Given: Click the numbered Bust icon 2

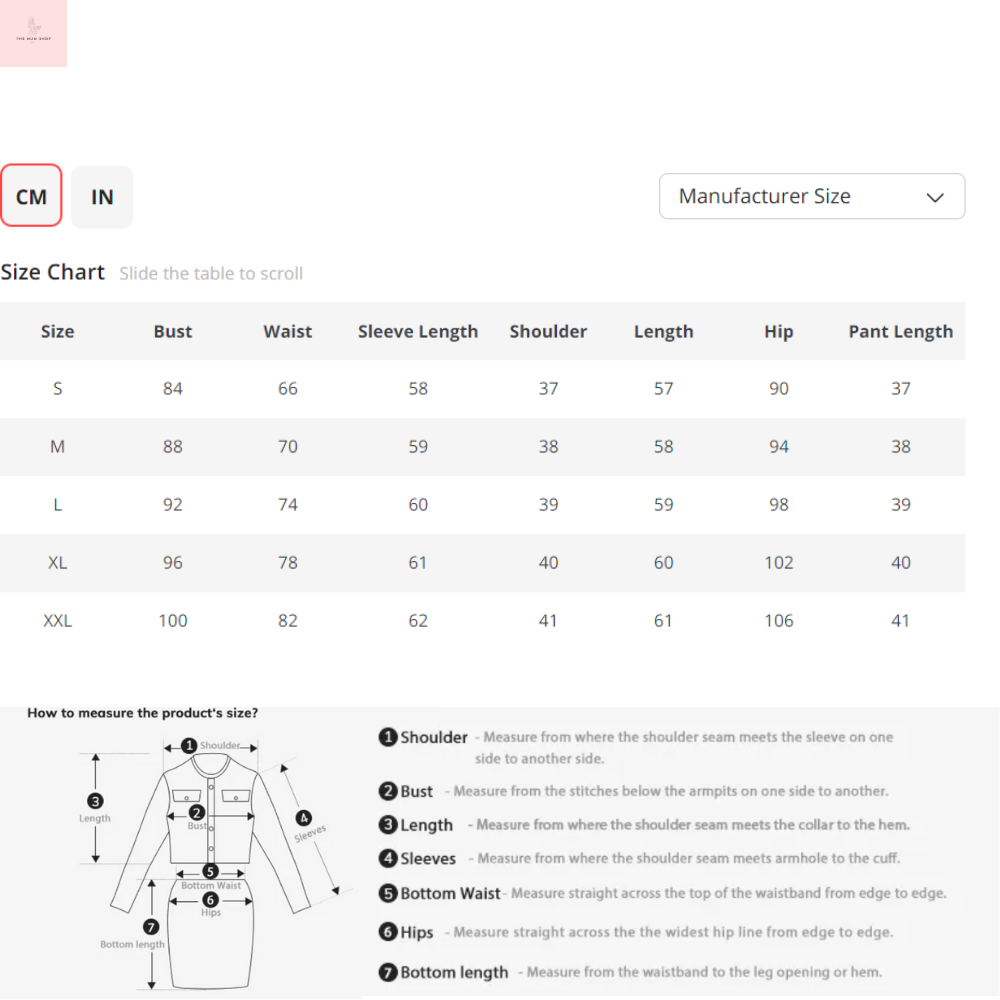Looking at the screenshot, I should [x=388, y=791].
